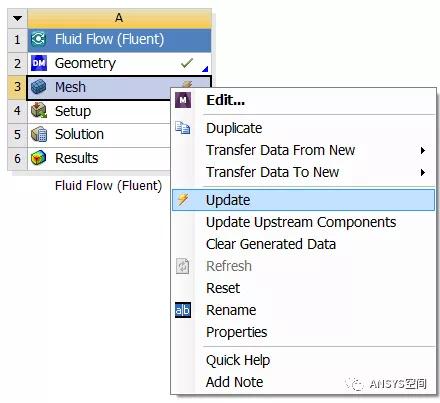Open Properties from the context menu
The image size is (440, 403).
[237, 332]
